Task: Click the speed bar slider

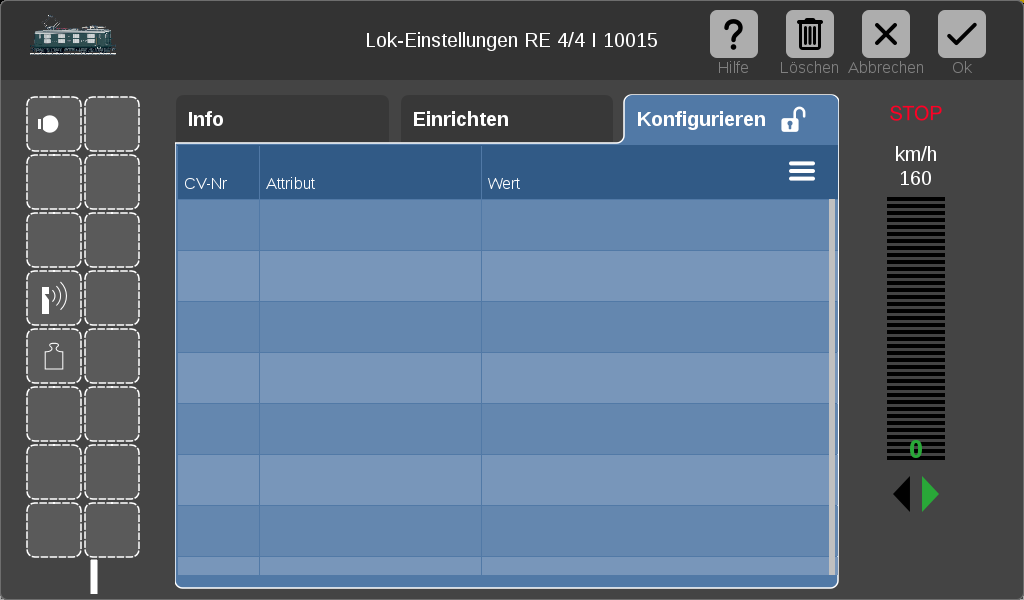Action: click(916, 328)
